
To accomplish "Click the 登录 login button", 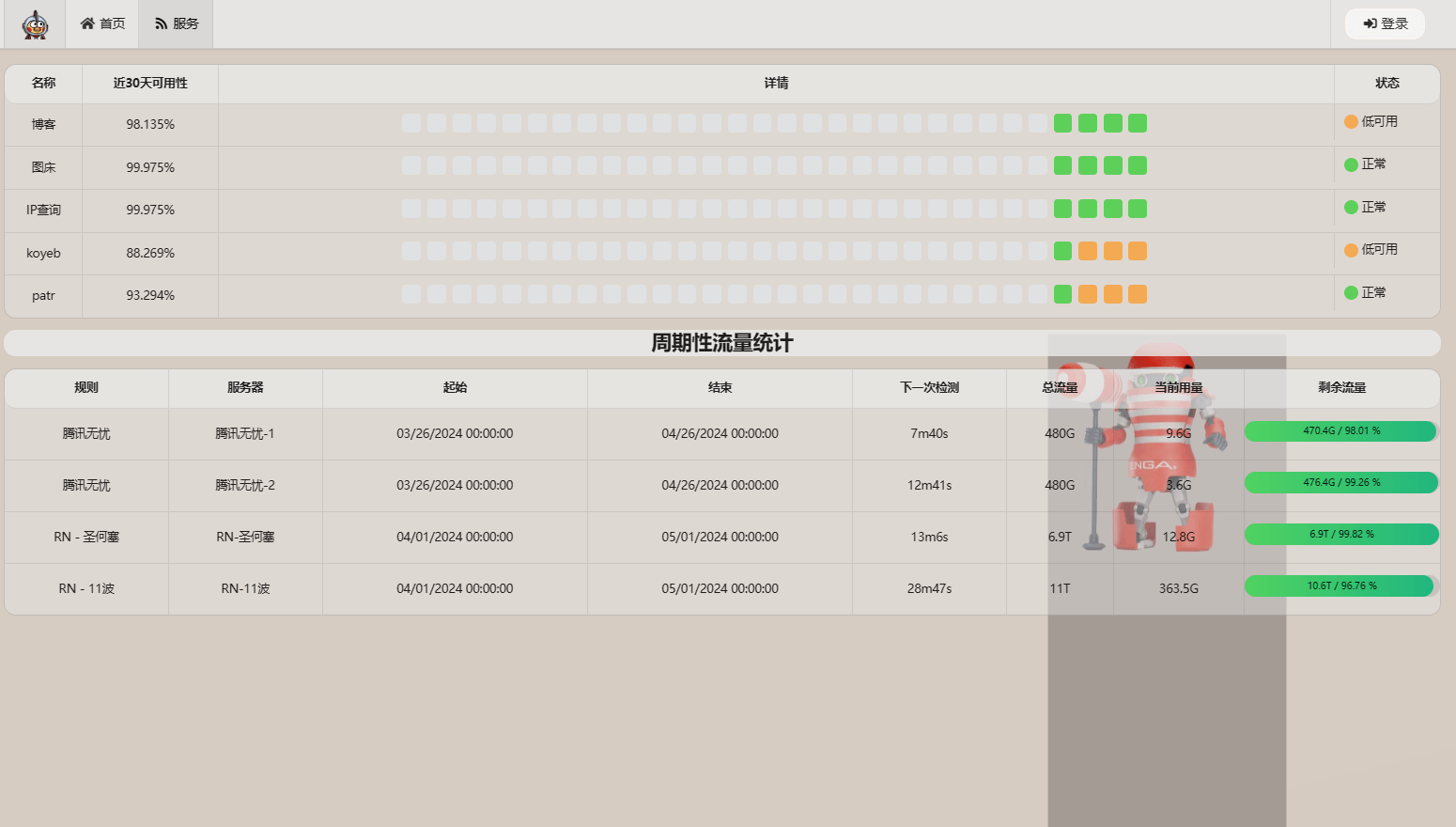I will tap(1385, 23).
